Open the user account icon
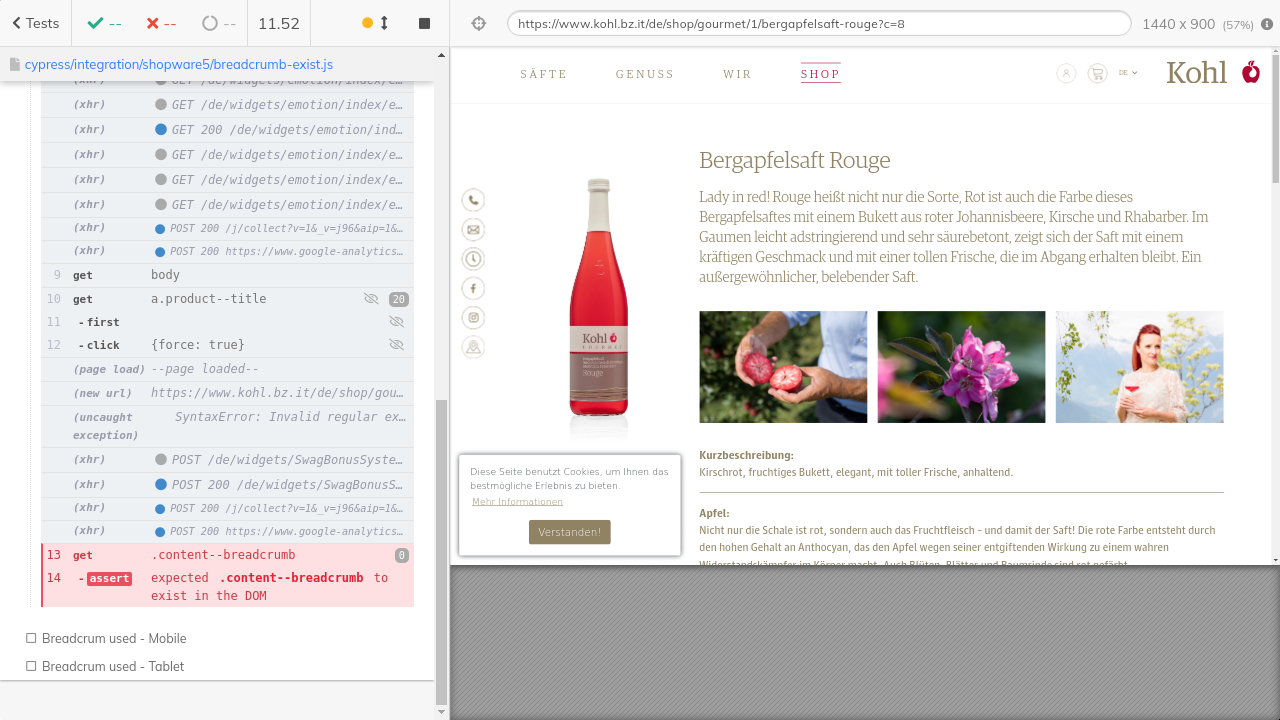 (x=1066, y=73)
